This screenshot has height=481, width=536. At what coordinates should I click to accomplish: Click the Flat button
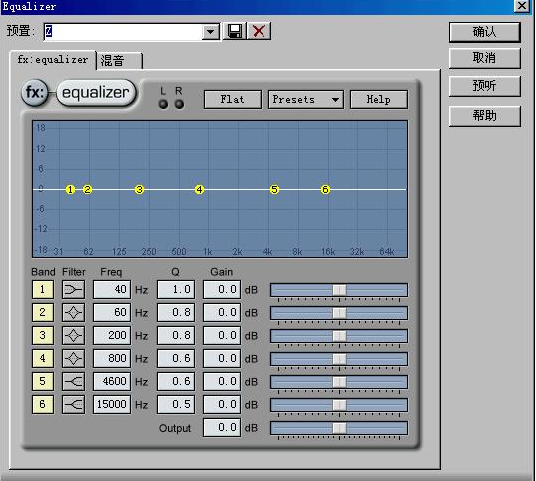coord(232,99)
